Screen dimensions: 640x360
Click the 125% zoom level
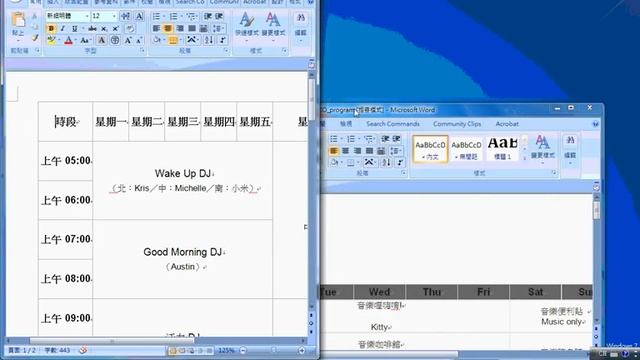(226, 350)
